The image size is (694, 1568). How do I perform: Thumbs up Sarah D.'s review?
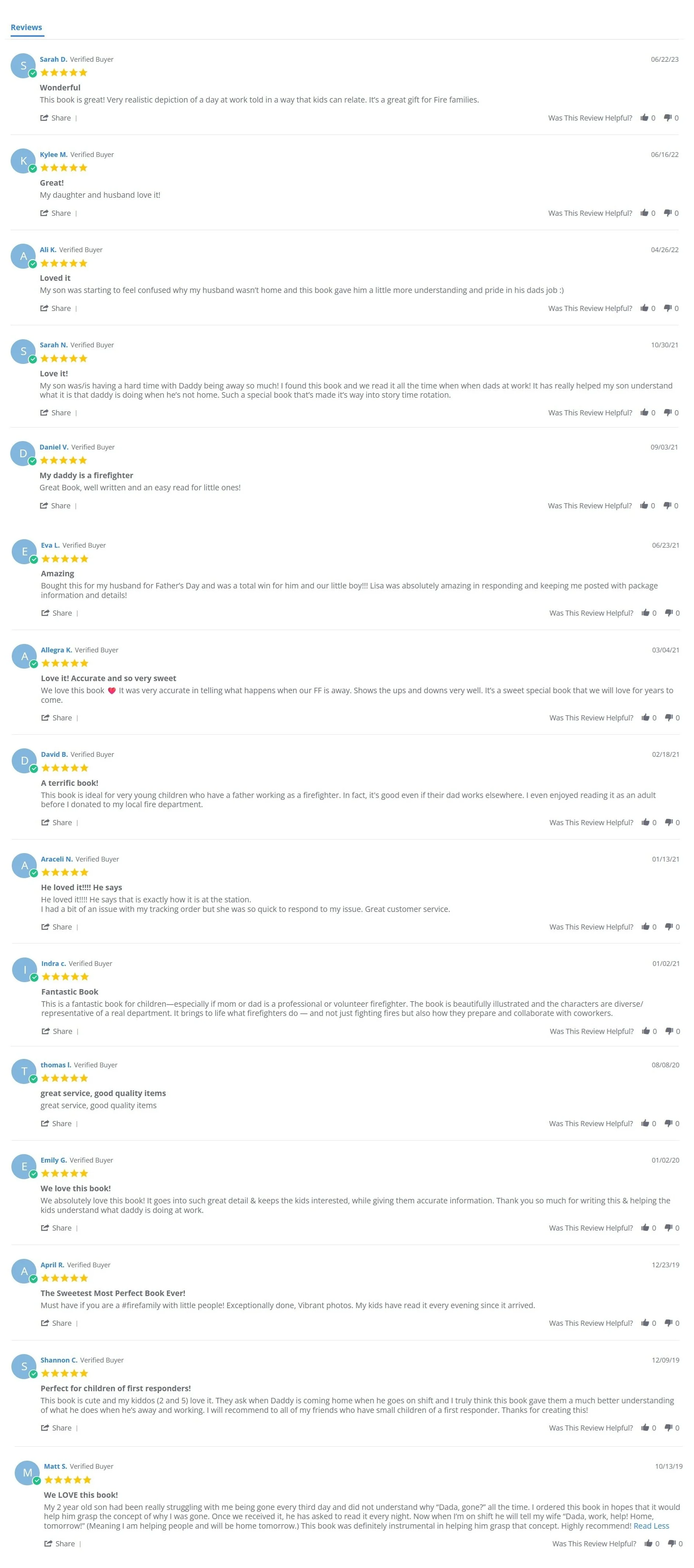click(644, 118)
